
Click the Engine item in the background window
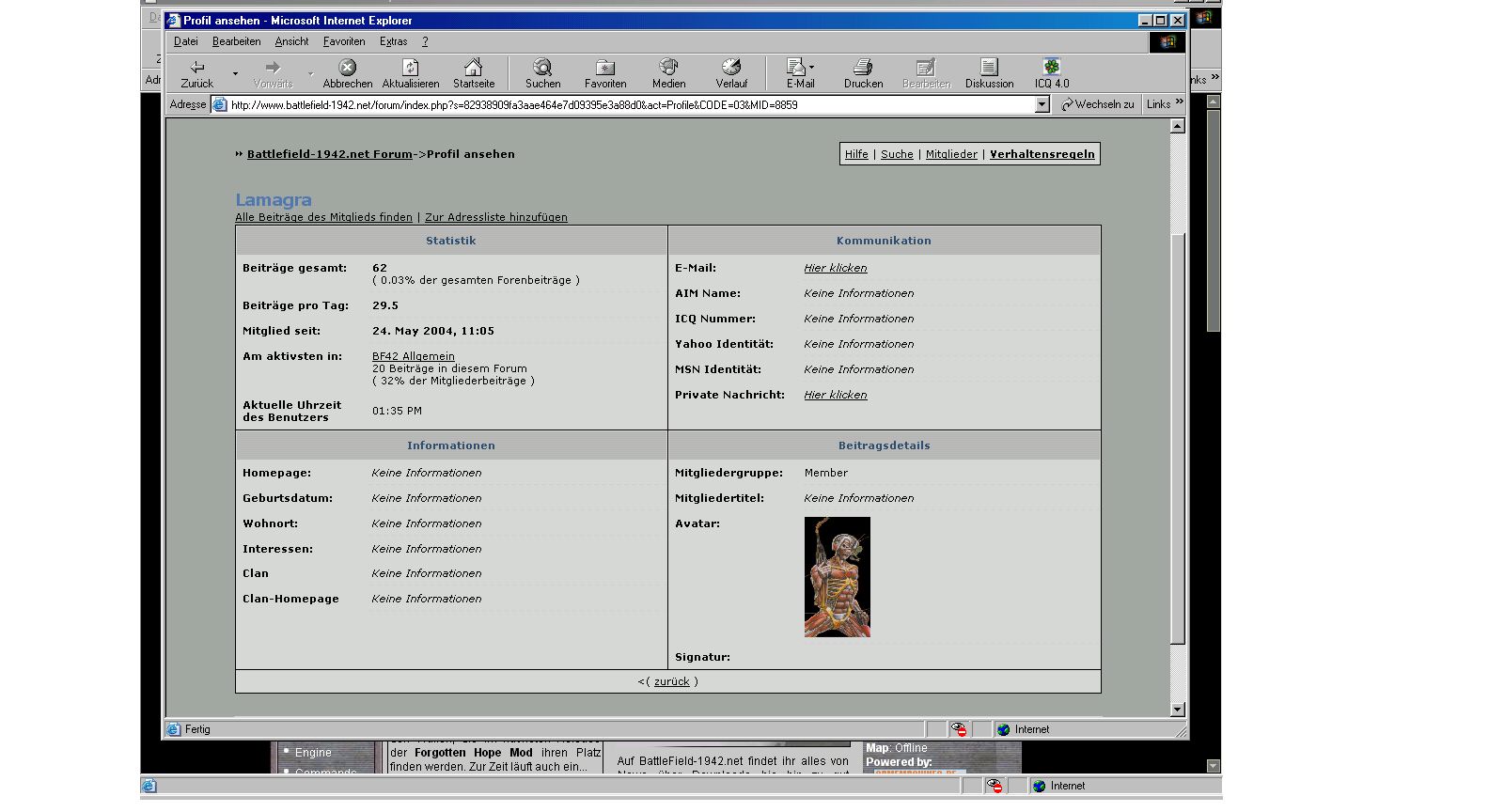click(313, 753)
